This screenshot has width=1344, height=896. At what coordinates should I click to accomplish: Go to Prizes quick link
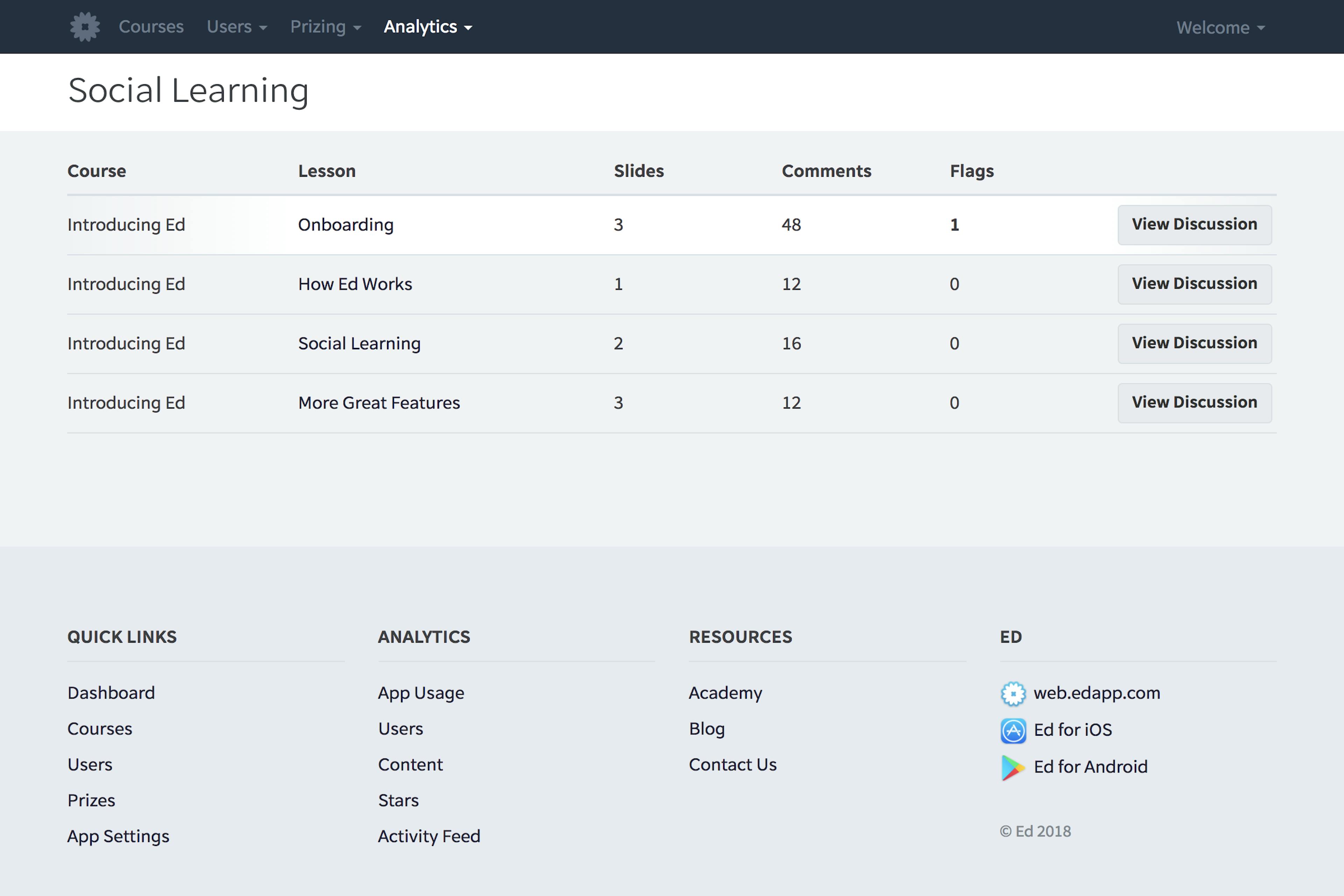click(x=91, y=800)
